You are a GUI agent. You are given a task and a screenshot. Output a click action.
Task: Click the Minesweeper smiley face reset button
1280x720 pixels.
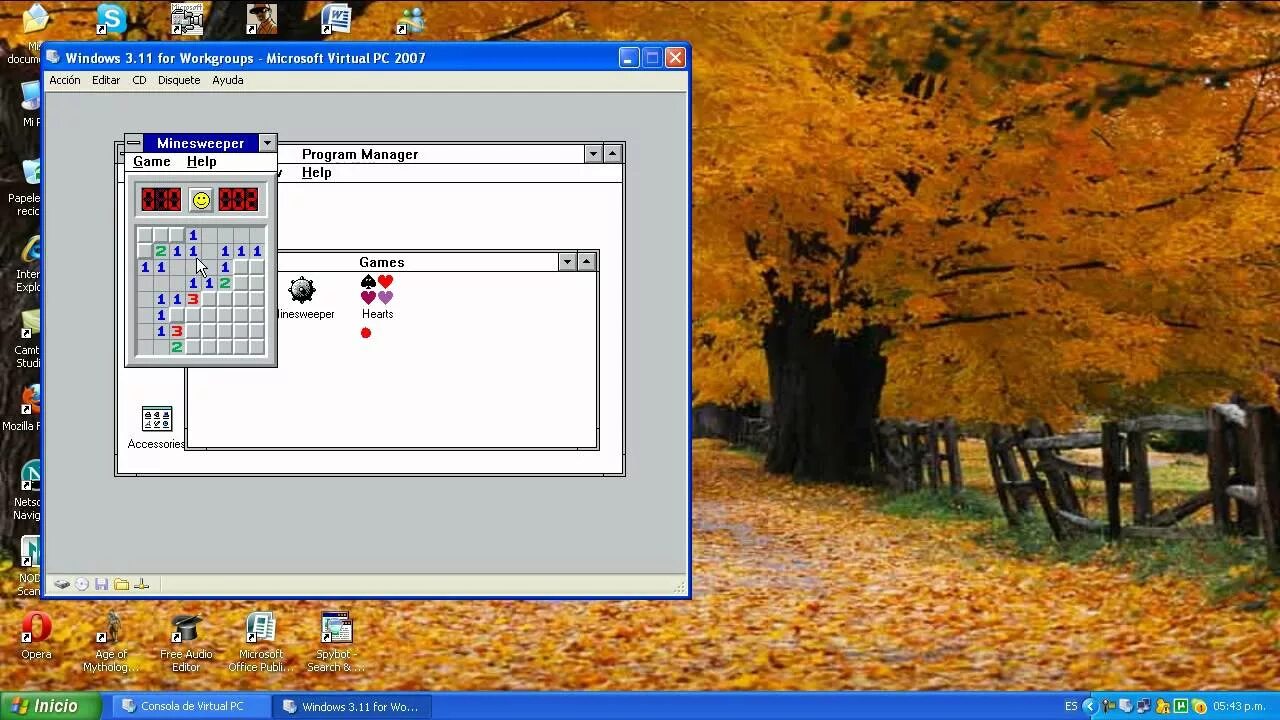tap(201, 200)
